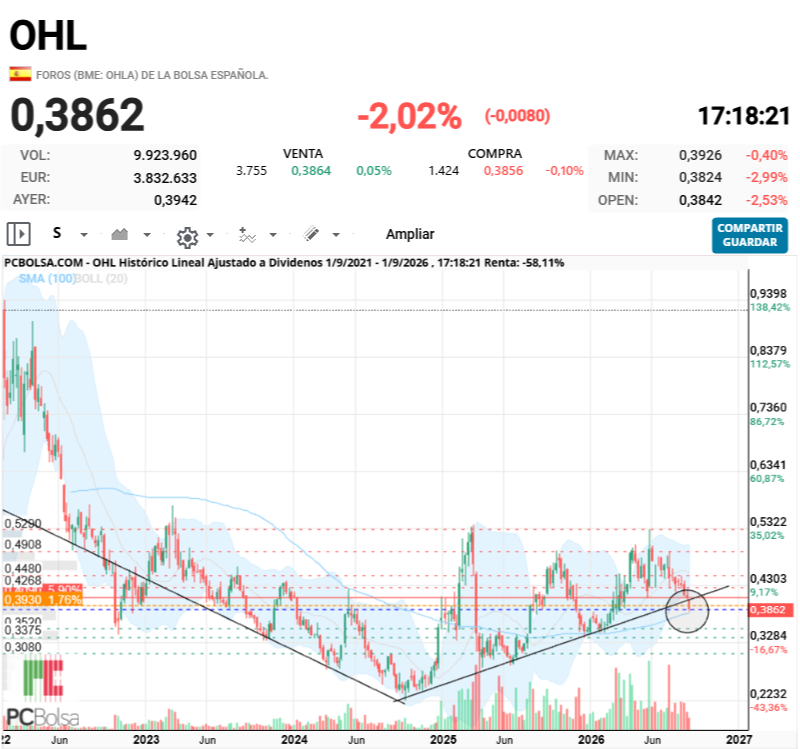Viewport: 800px width, 749px height.
Task: Click the red 0,3862 price axis tag
Action: pos(771,610)
